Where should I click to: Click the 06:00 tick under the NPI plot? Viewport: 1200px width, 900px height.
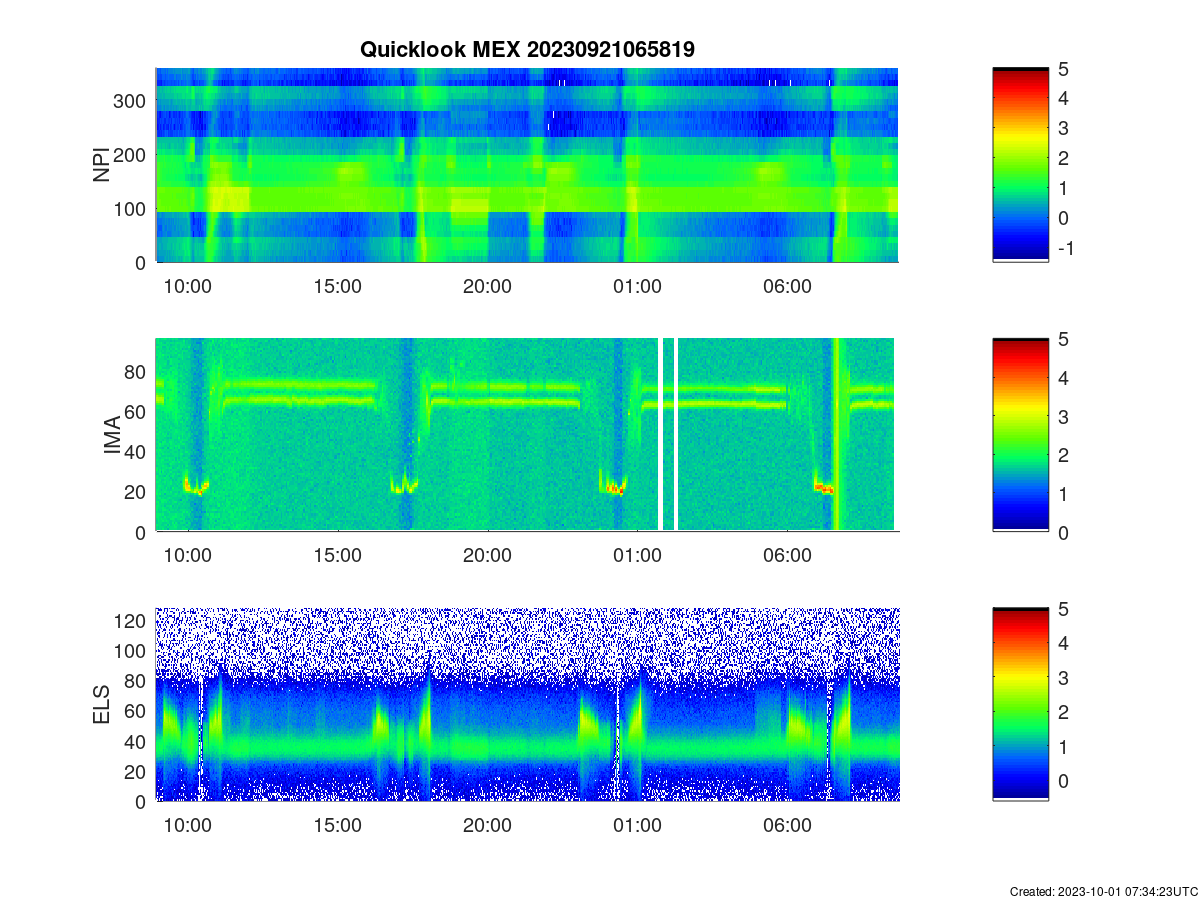(x=787, y=286)
